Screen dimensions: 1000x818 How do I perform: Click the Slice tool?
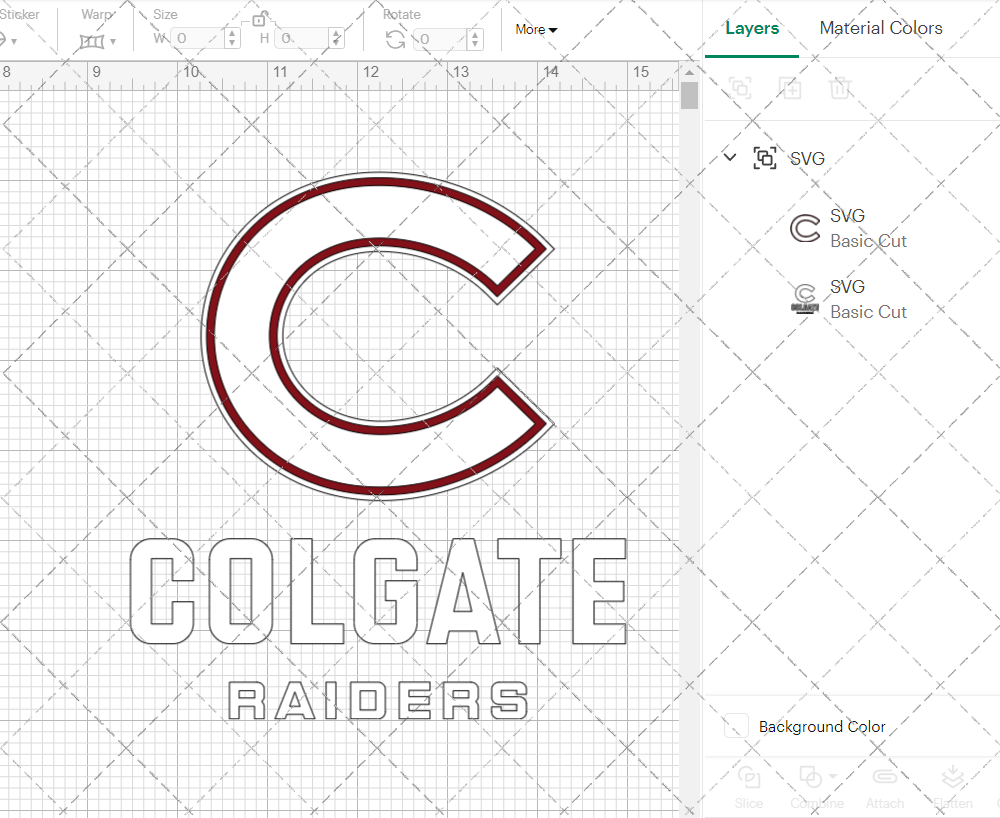click(x=749, y=788)
